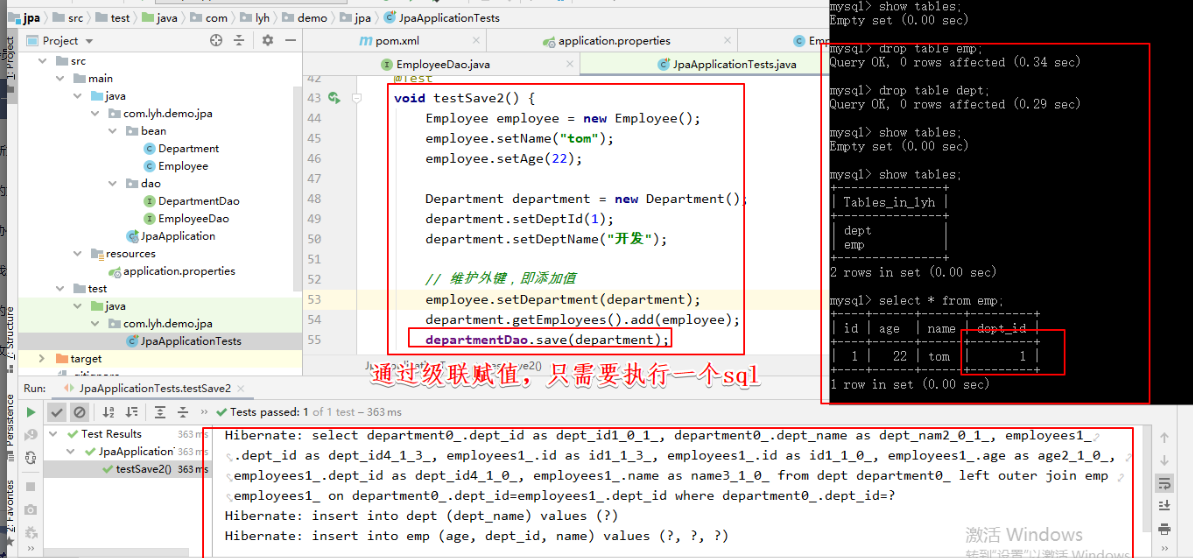Click jpa root in breadcrumb bar

pos(25,18)
